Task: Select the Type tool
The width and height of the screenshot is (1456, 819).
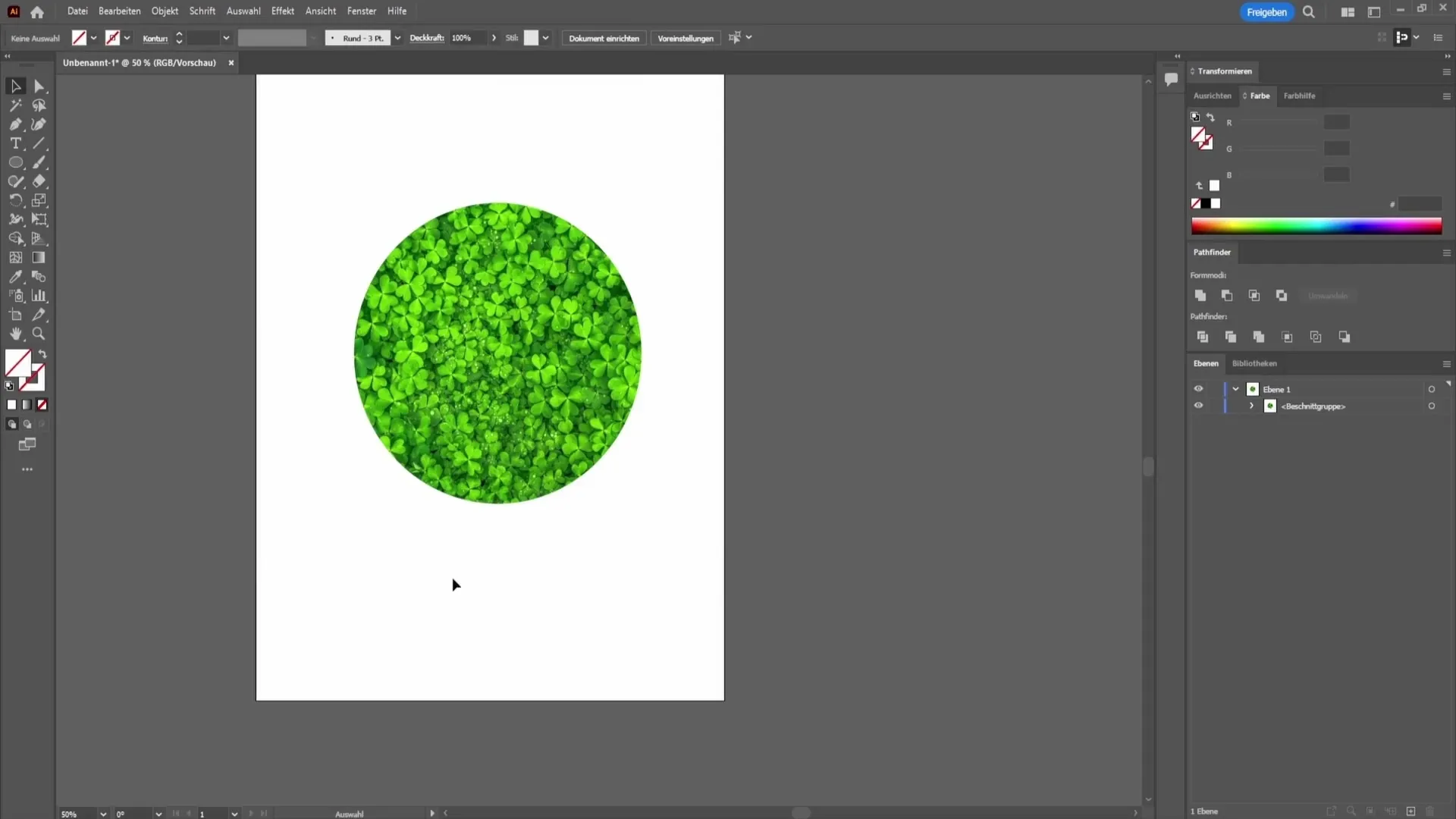Action: [x=15, y=143]
